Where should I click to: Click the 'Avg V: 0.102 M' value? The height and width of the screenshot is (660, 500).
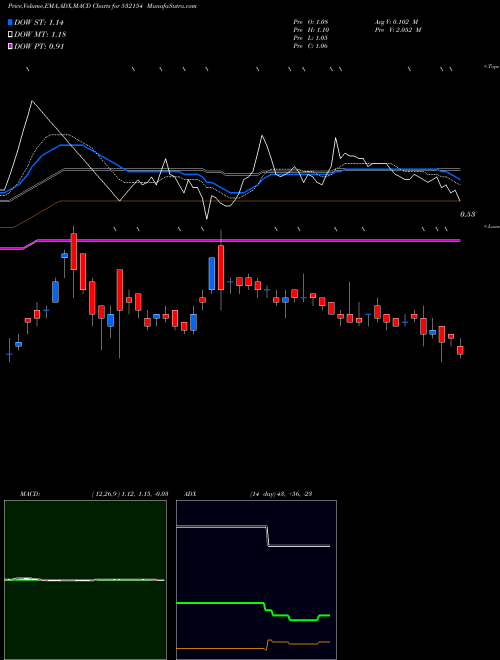point(396,22)
